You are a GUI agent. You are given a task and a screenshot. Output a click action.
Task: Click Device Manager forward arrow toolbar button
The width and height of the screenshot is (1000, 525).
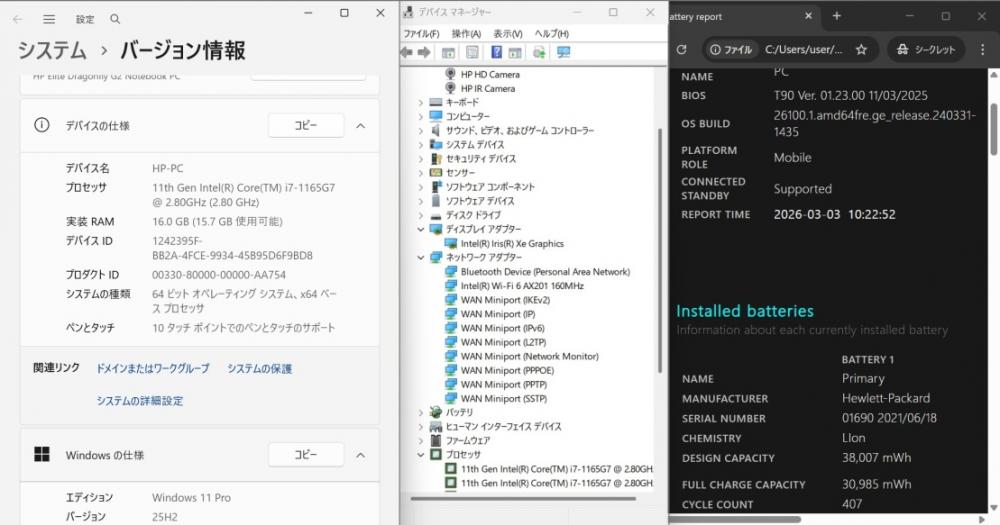pyautogui.click(x=424, y=52)
